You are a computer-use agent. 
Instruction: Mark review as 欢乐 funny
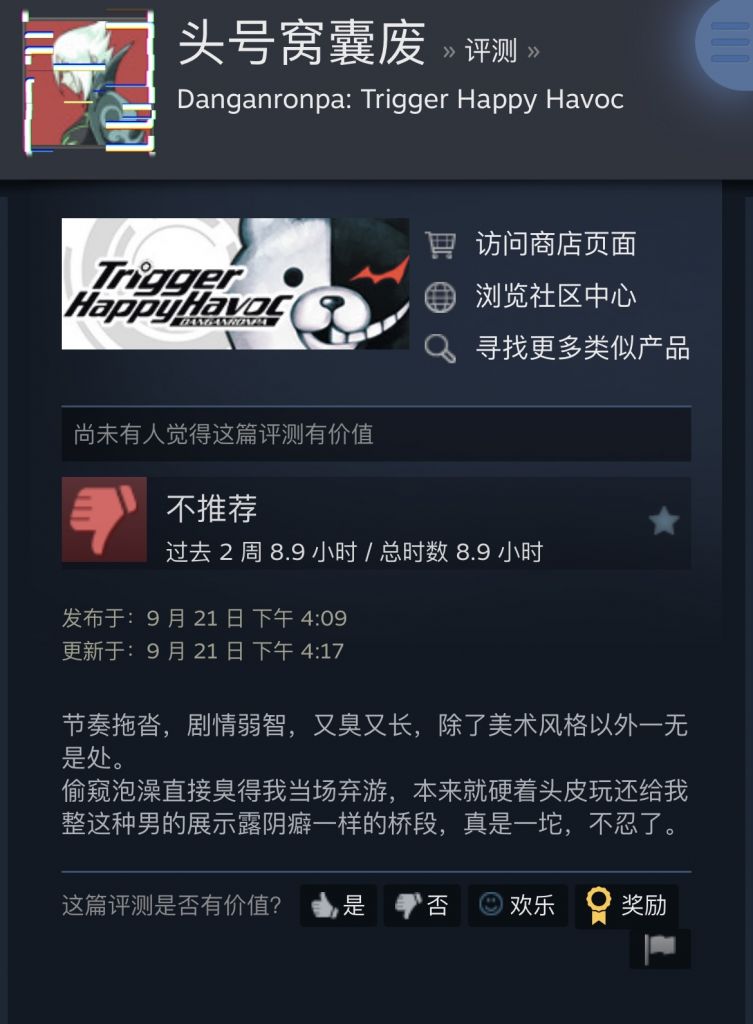pos(517,905)
